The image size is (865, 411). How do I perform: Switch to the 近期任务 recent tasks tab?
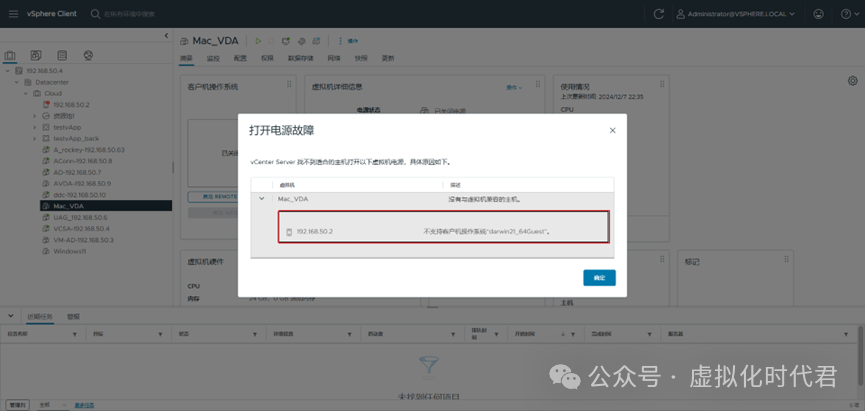(40, 317)
